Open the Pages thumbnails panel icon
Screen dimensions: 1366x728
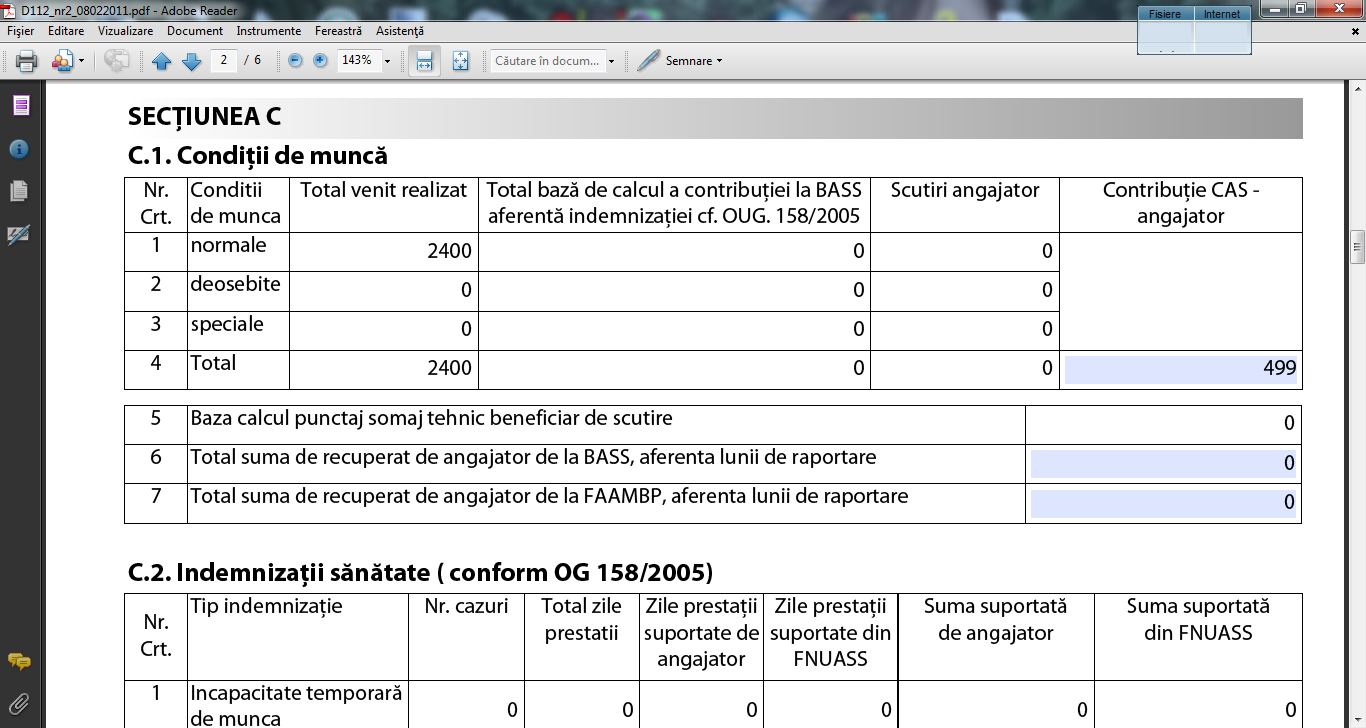(19, 191)
